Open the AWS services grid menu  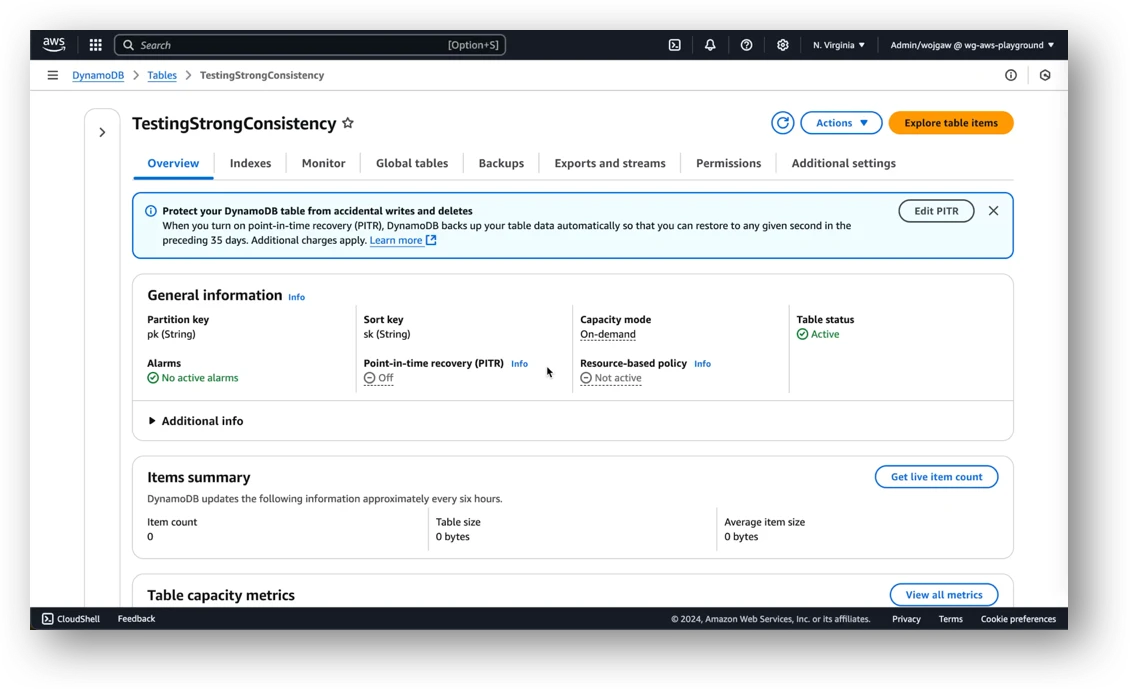click(95, 45)
